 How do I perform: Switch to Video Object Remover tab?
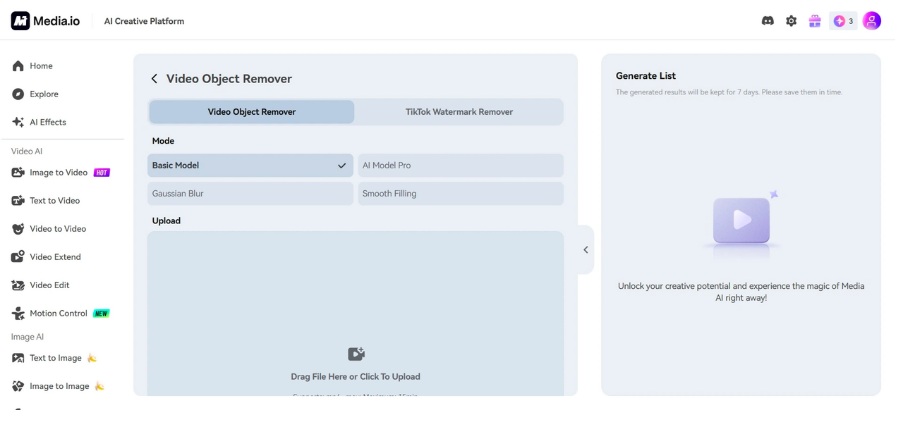click(252, 112)
